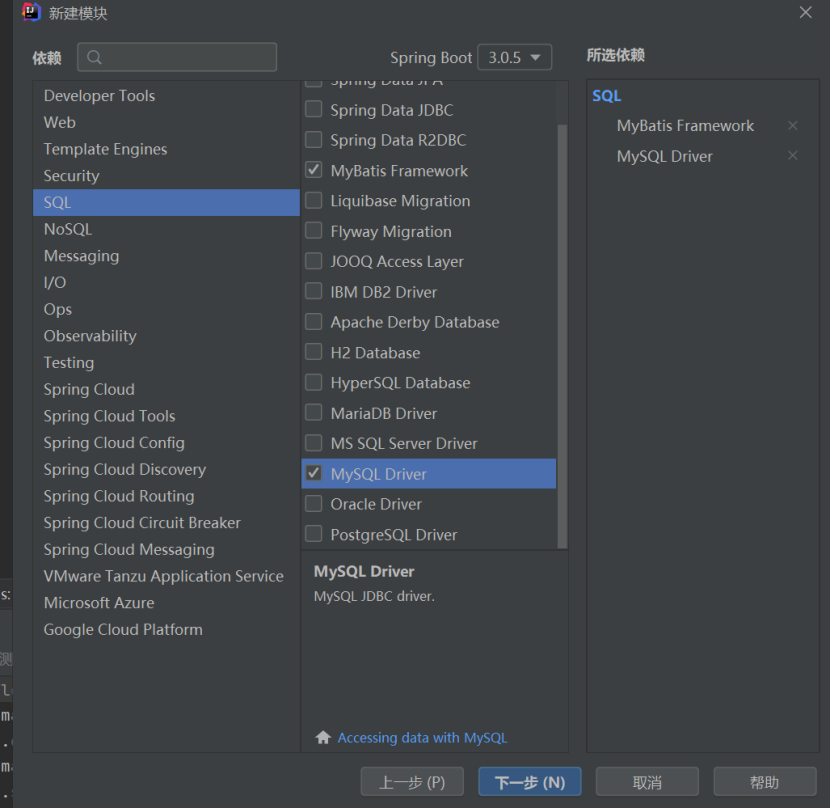The width and height of the screenshot is (831, 808).
Task: Enable the HyperSQL Database checkbox
Action: [314, 382]
